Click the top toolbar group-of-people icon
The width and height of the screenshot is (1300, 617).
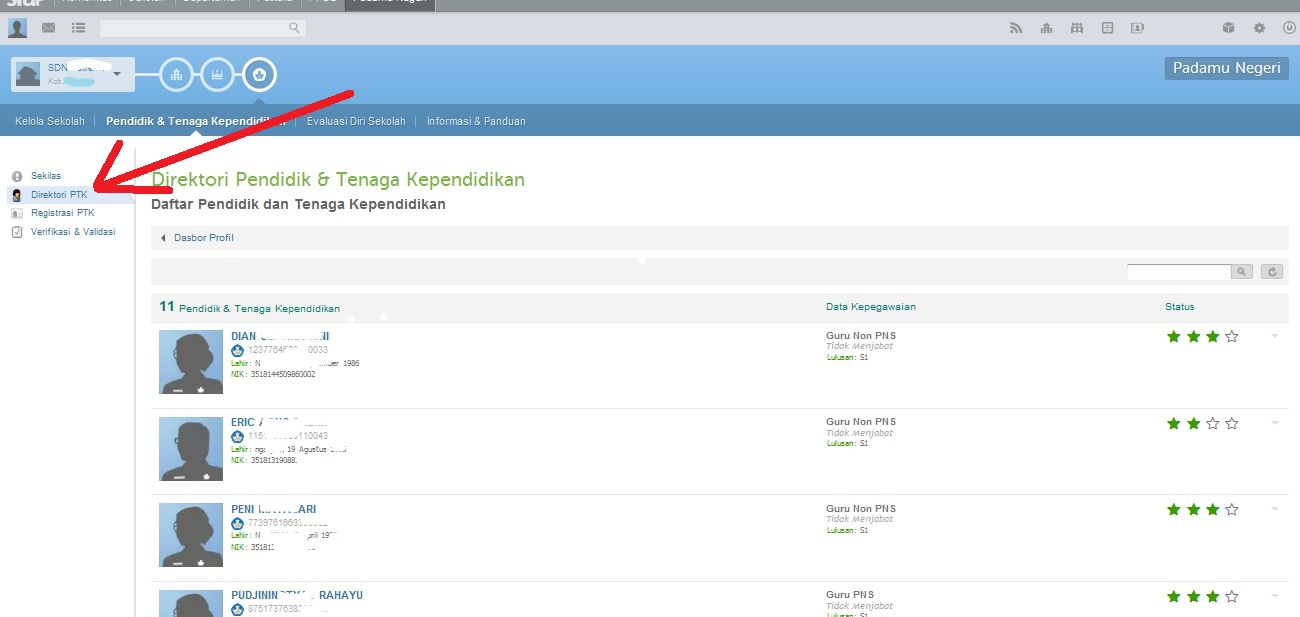tap(1076, 28)
